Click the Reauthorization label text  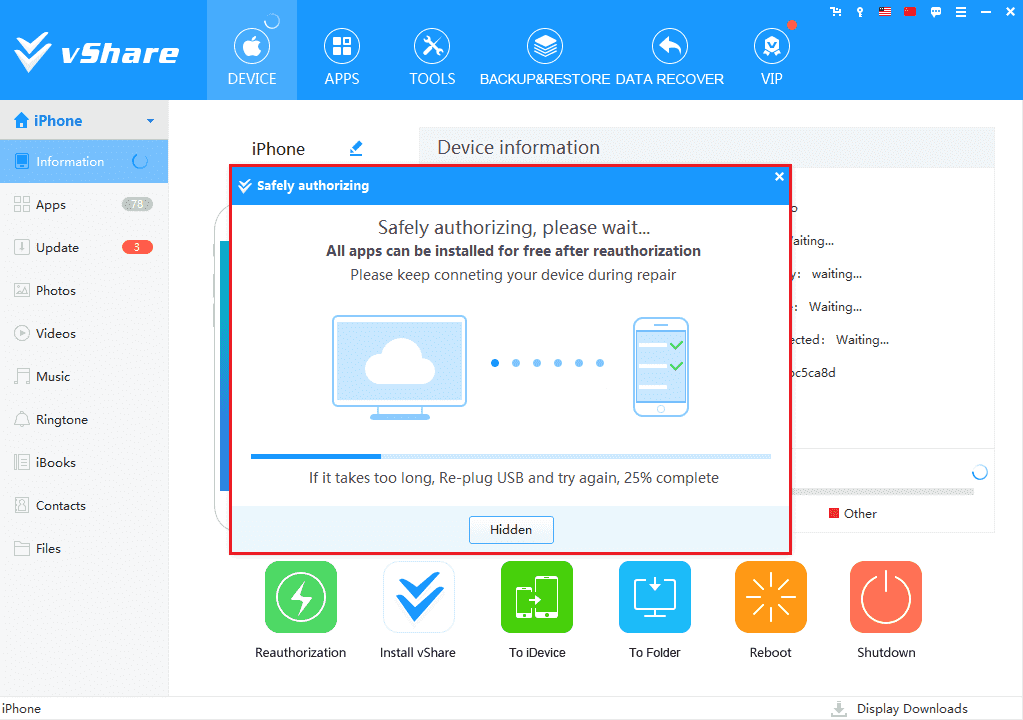(x=301, y=652)
